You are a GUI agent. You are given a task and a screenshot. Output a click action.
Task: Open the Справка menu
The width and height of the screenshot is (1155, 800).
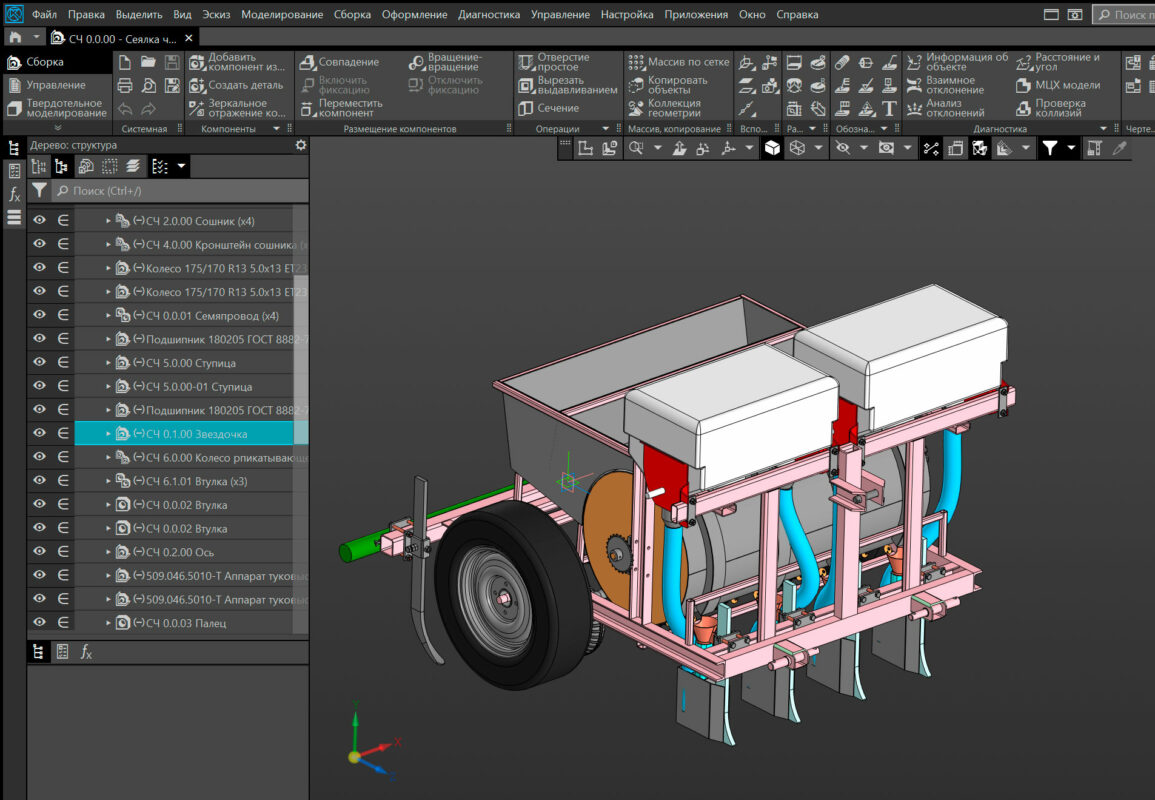797,14
